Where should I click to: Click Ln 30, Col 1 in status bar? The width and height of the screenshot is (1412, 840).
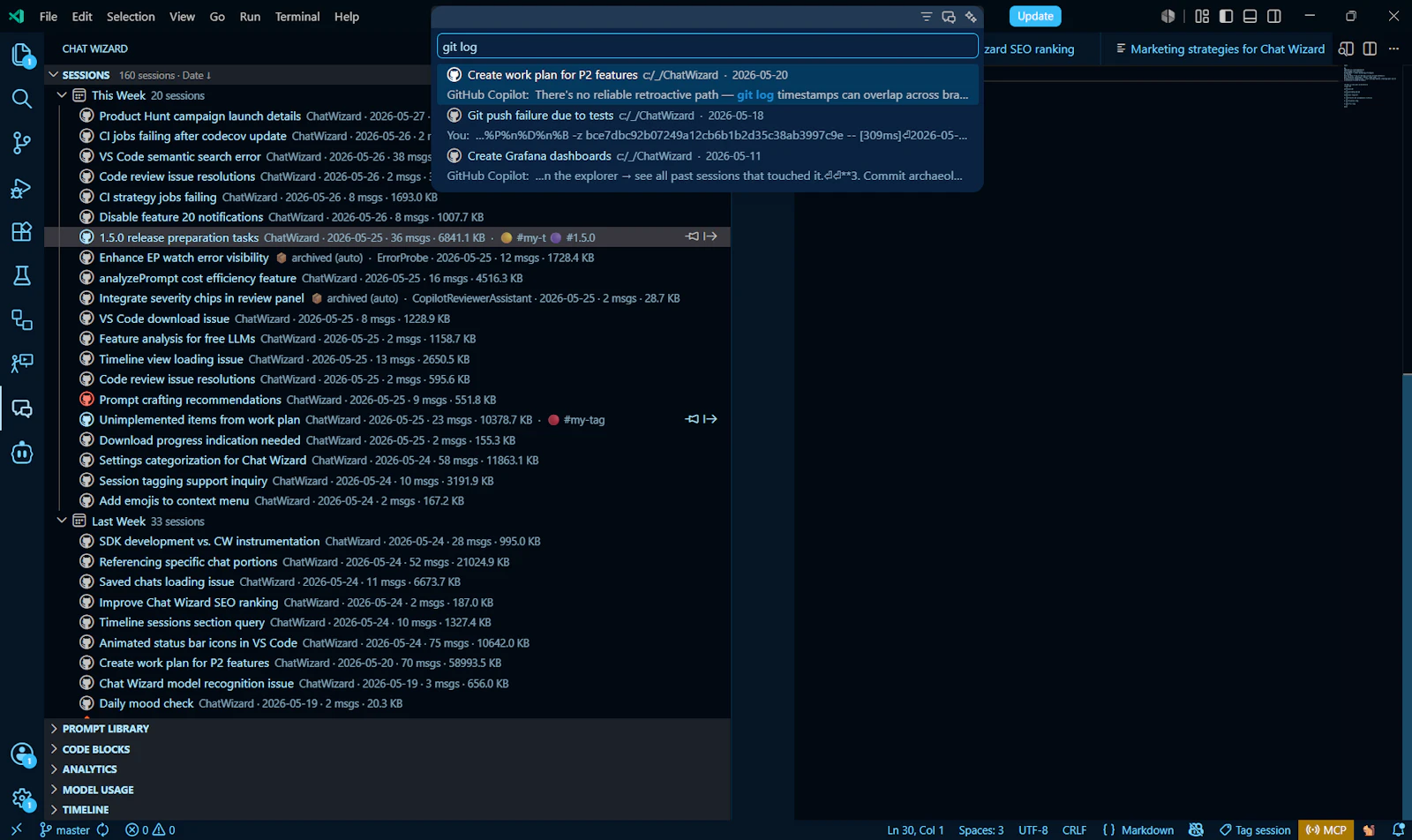coord(915,830)
